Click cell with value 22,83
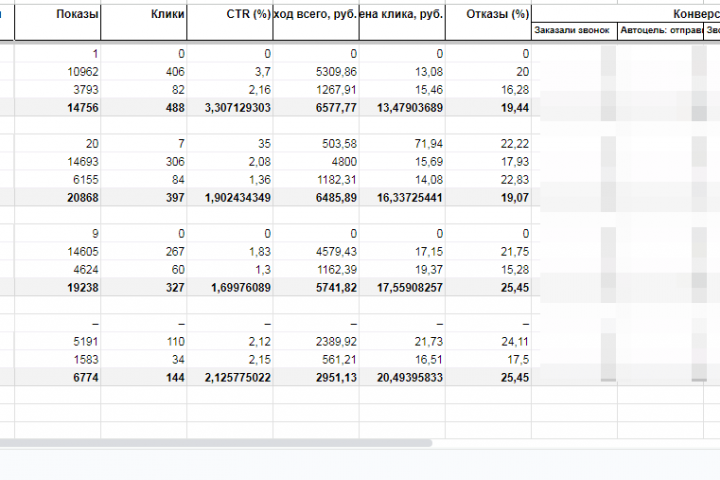 click(x=489, y=180)
